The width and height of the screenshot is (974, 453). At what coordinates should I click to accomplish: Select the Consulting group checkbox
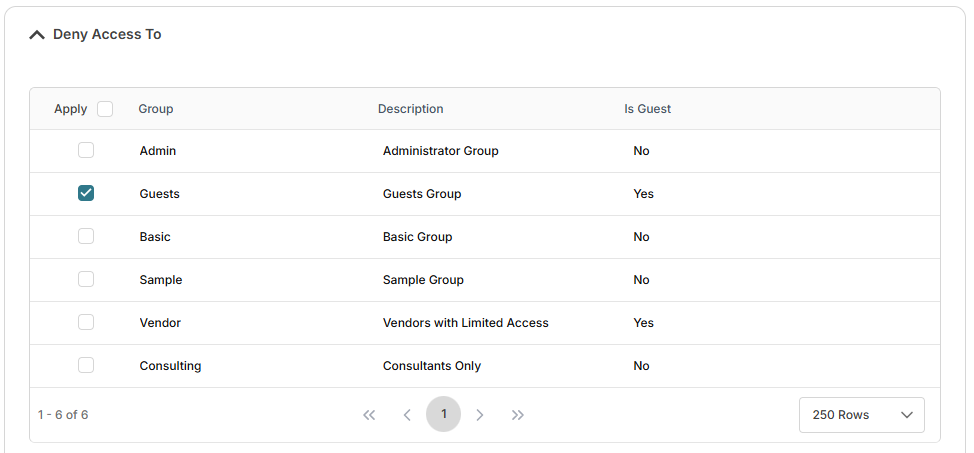[86, 366]
